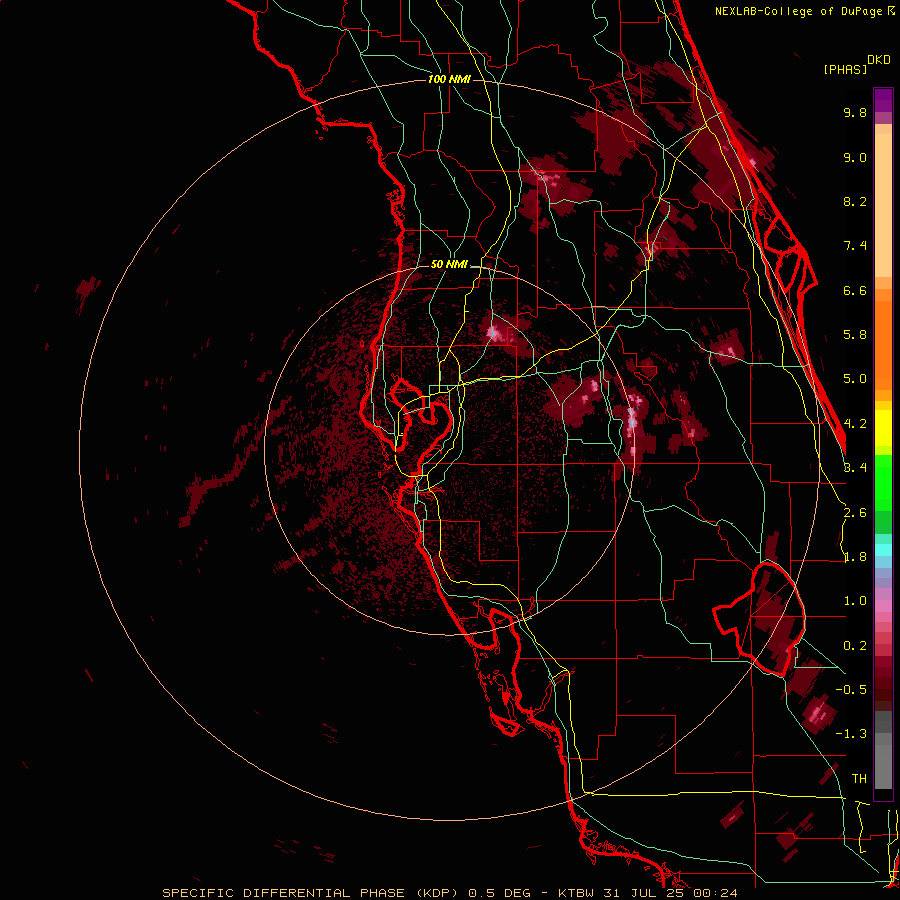Click the "31 JUL 25" date in caption

(644, 893)
